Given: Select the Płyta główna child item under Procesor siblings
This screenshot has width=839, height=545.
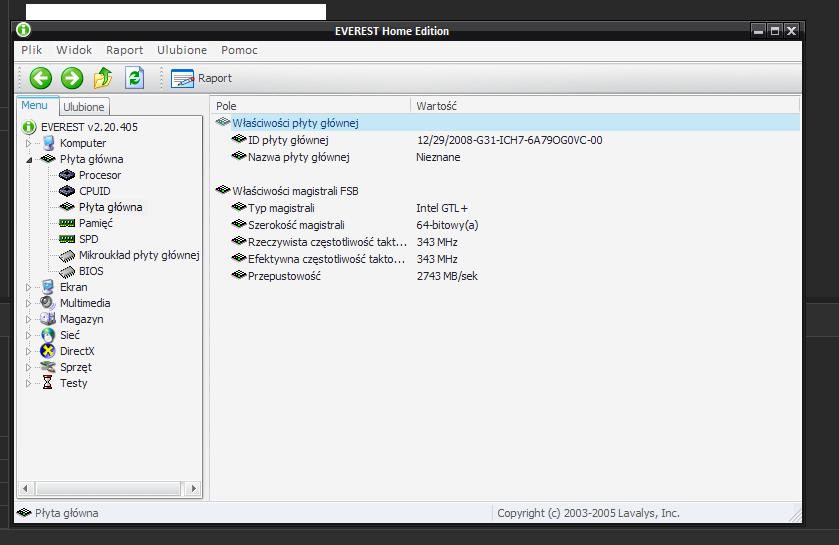Looking at the screenshot, I should pyautogui.click(x=110, y=207).
